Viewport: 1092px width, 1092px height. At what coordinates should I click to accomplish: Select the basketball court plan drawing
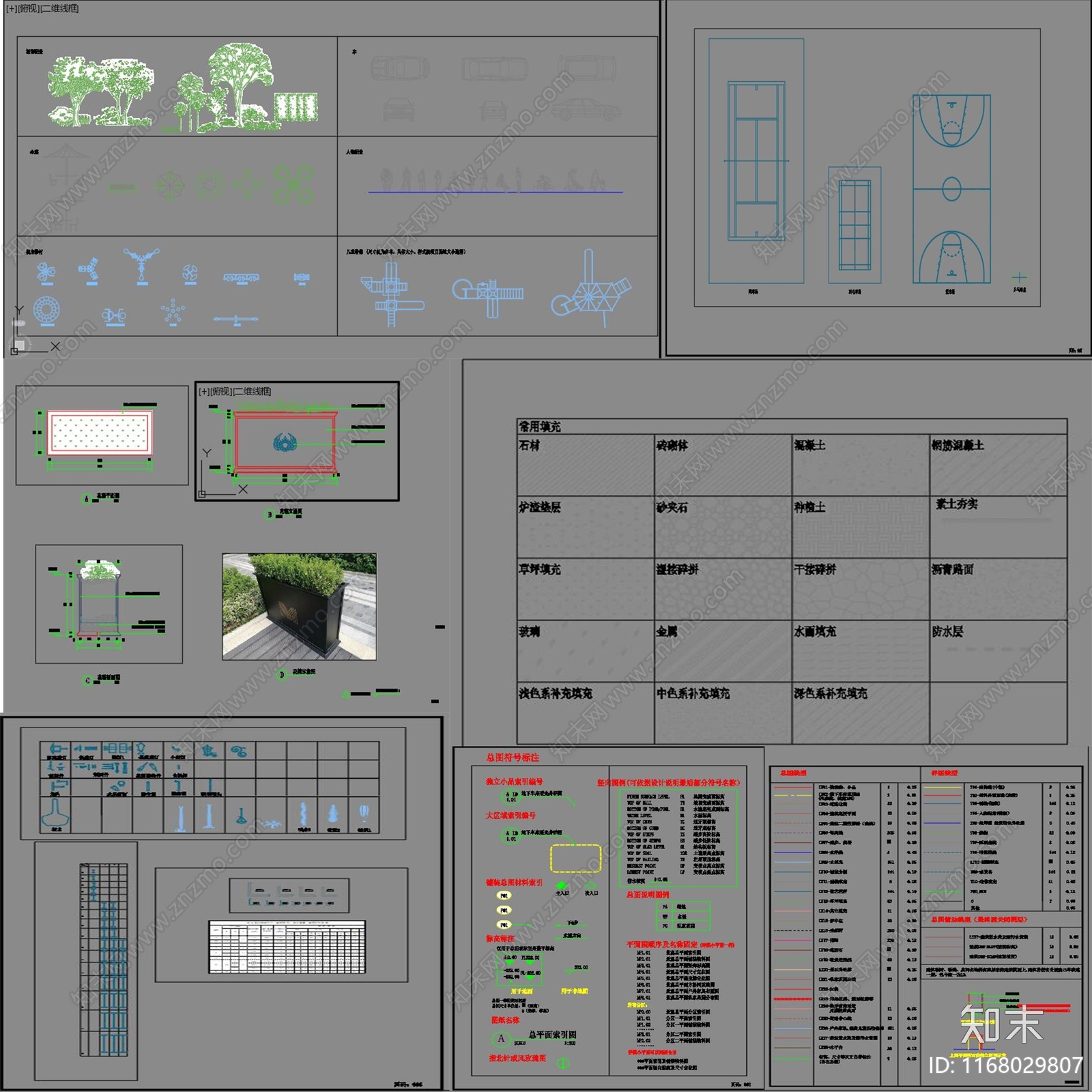pos(951,189)
